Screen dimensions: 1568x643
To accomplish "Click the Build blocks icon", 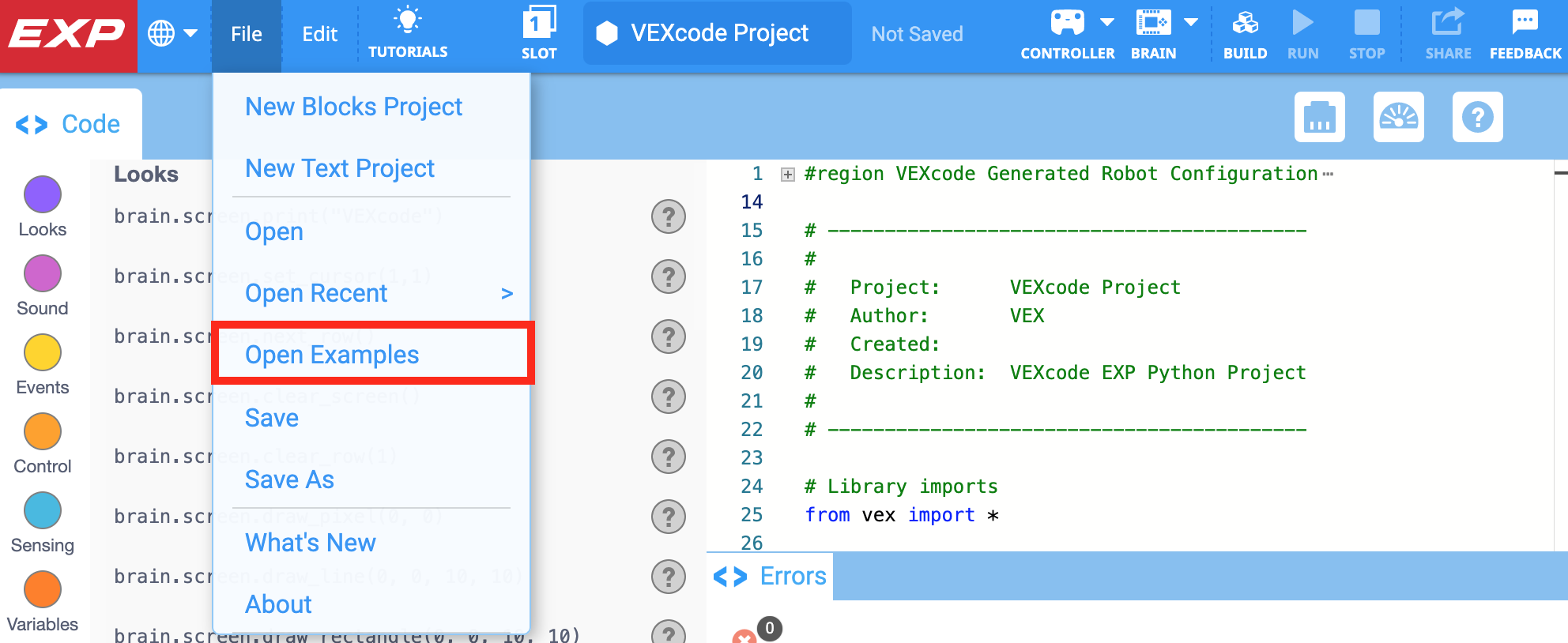I will 1245,23.
